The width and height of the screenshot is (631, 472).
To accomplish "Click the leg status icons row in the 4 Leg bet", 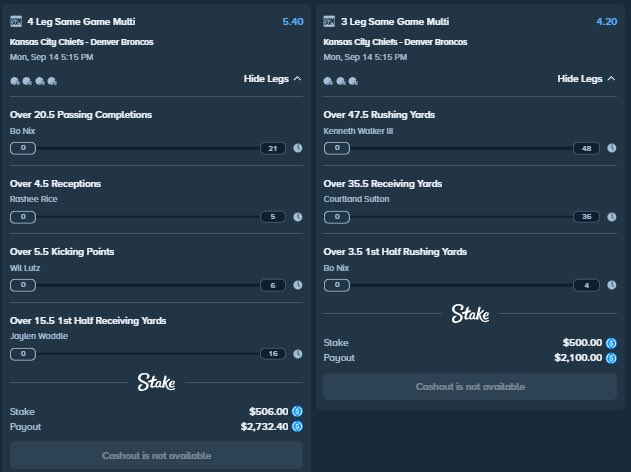I will [x=33, y=81].
